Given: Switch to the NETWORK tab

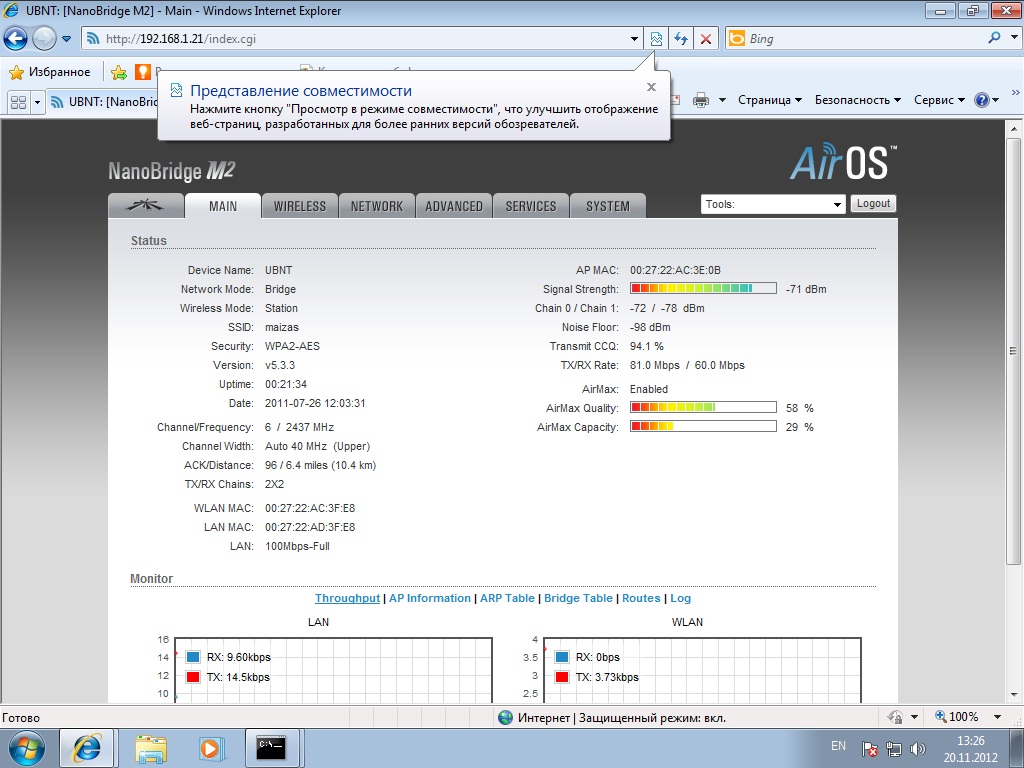Looking at the screenshot, I should tap(377, 206).
